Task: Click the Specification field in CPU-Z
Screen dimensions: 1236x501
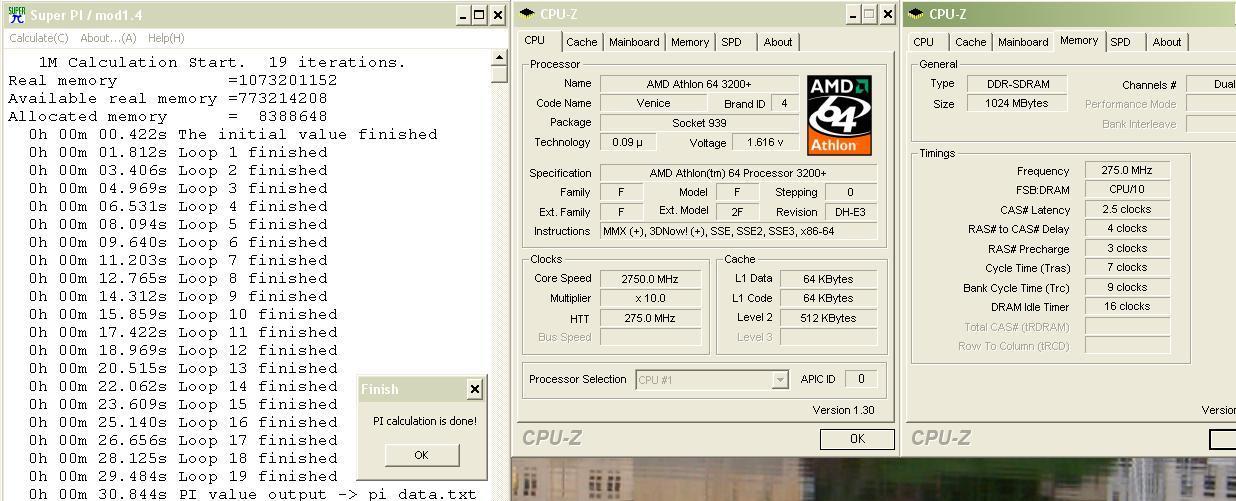Action: coord(739,173)
